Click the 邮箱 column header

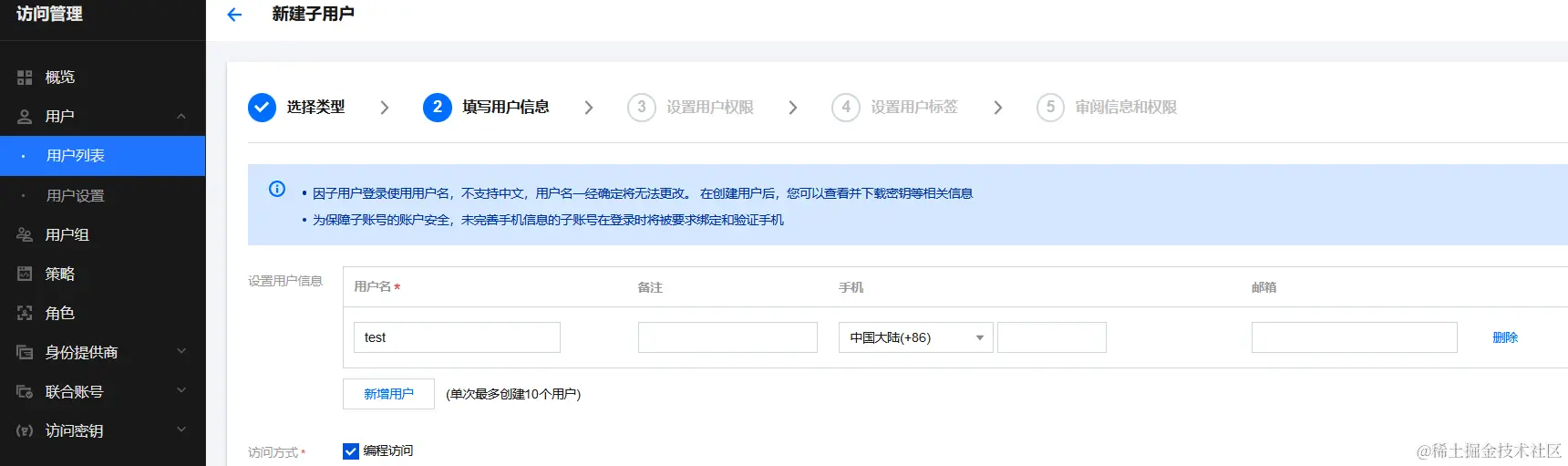click(x=1264, y=287)
